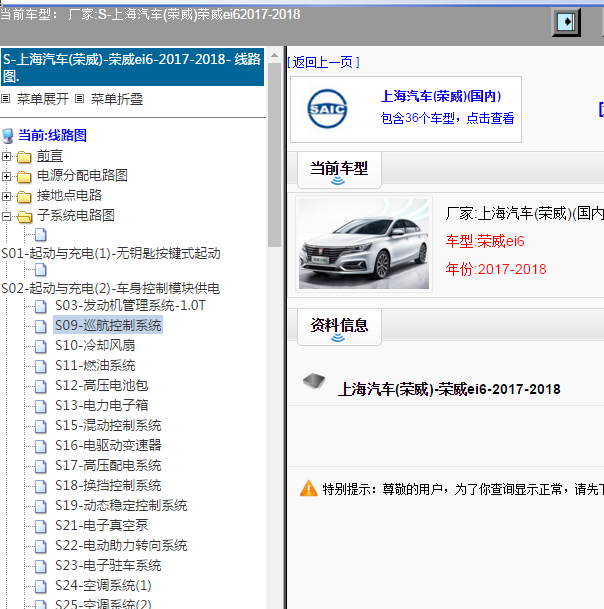Click the document icon beside S22-电动助力转向系统
This screenshot has width=604, height=609.
coord(40,546)
